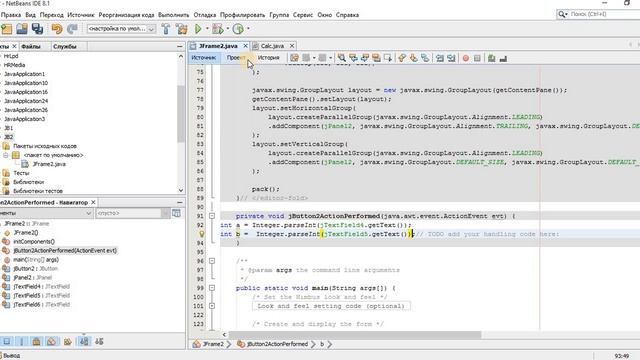The image size is (640, 360).
Task: Close the Calc.java tab
Action: [292, 46]
